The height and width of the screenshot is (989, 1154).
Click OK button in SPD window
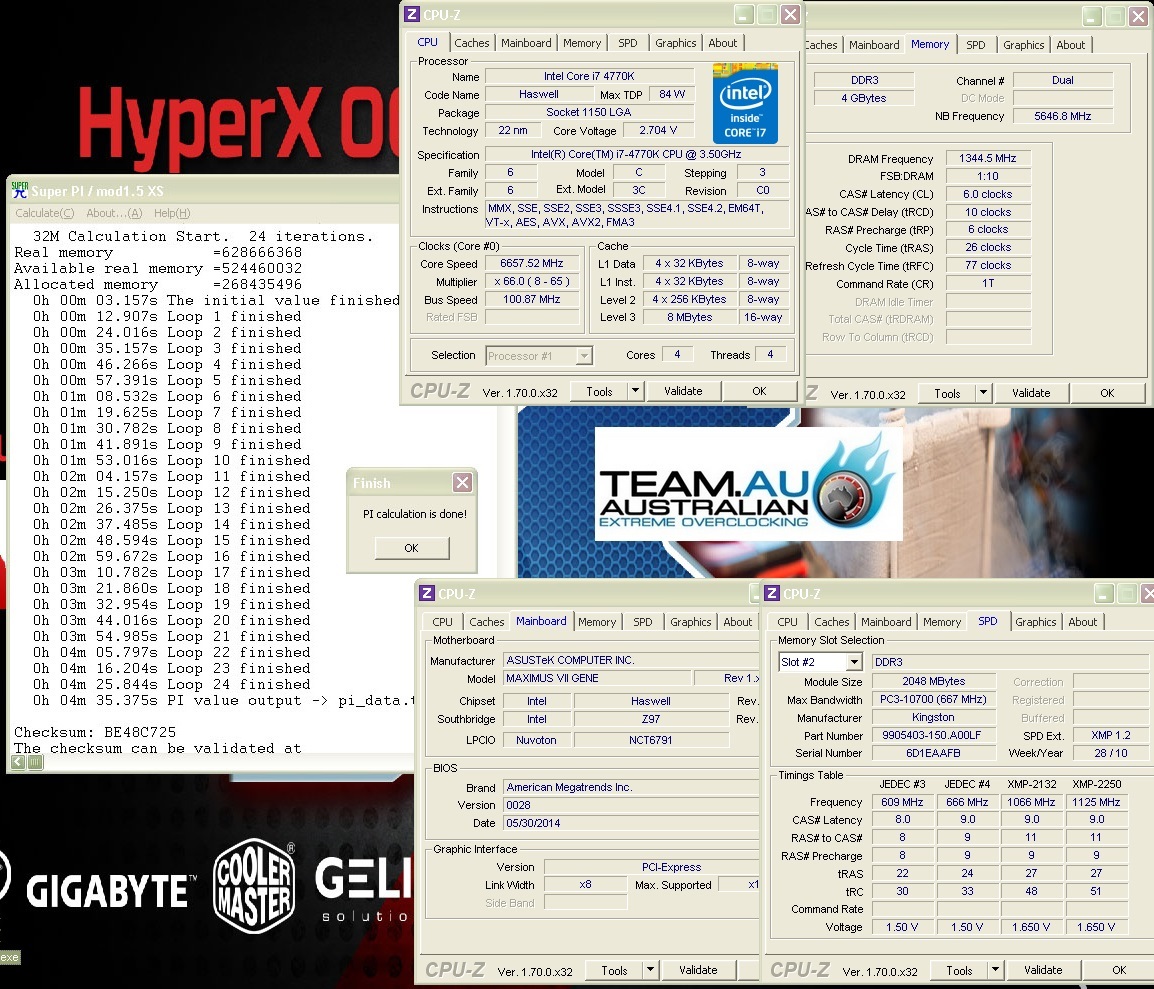click(1119, 970)
